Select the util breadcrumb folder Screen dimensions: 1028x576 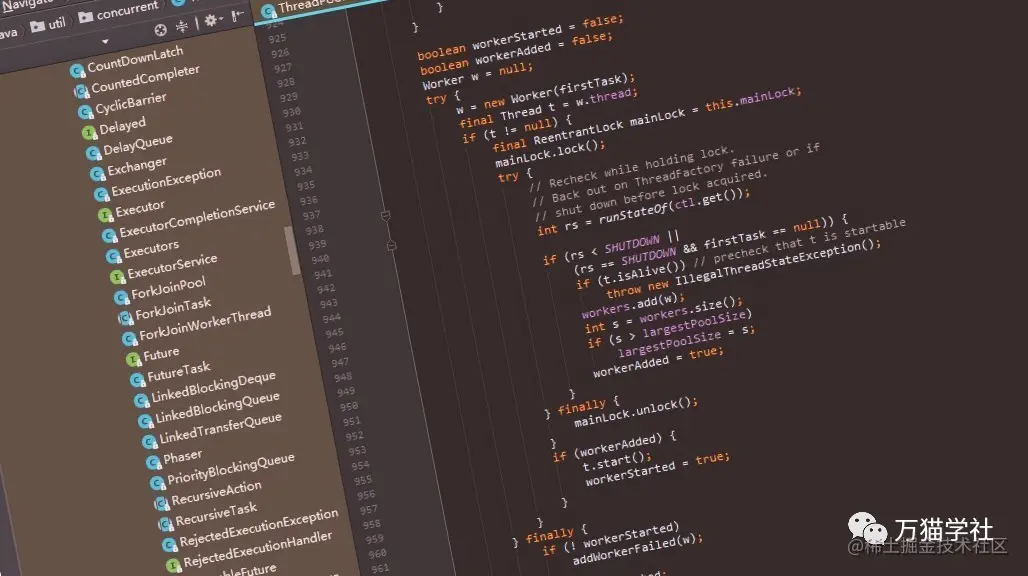48,26
